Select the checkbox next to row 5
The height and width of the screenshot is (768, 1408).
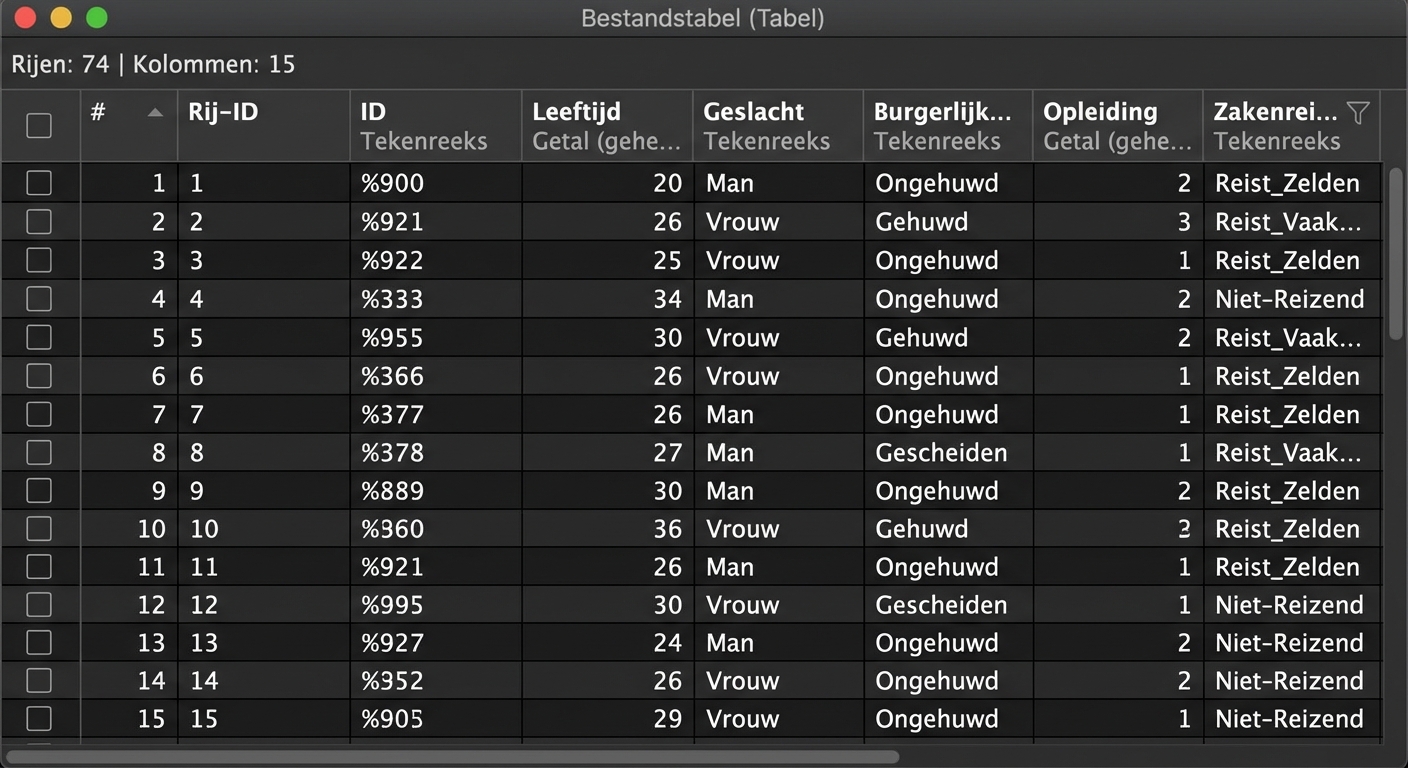38,337
